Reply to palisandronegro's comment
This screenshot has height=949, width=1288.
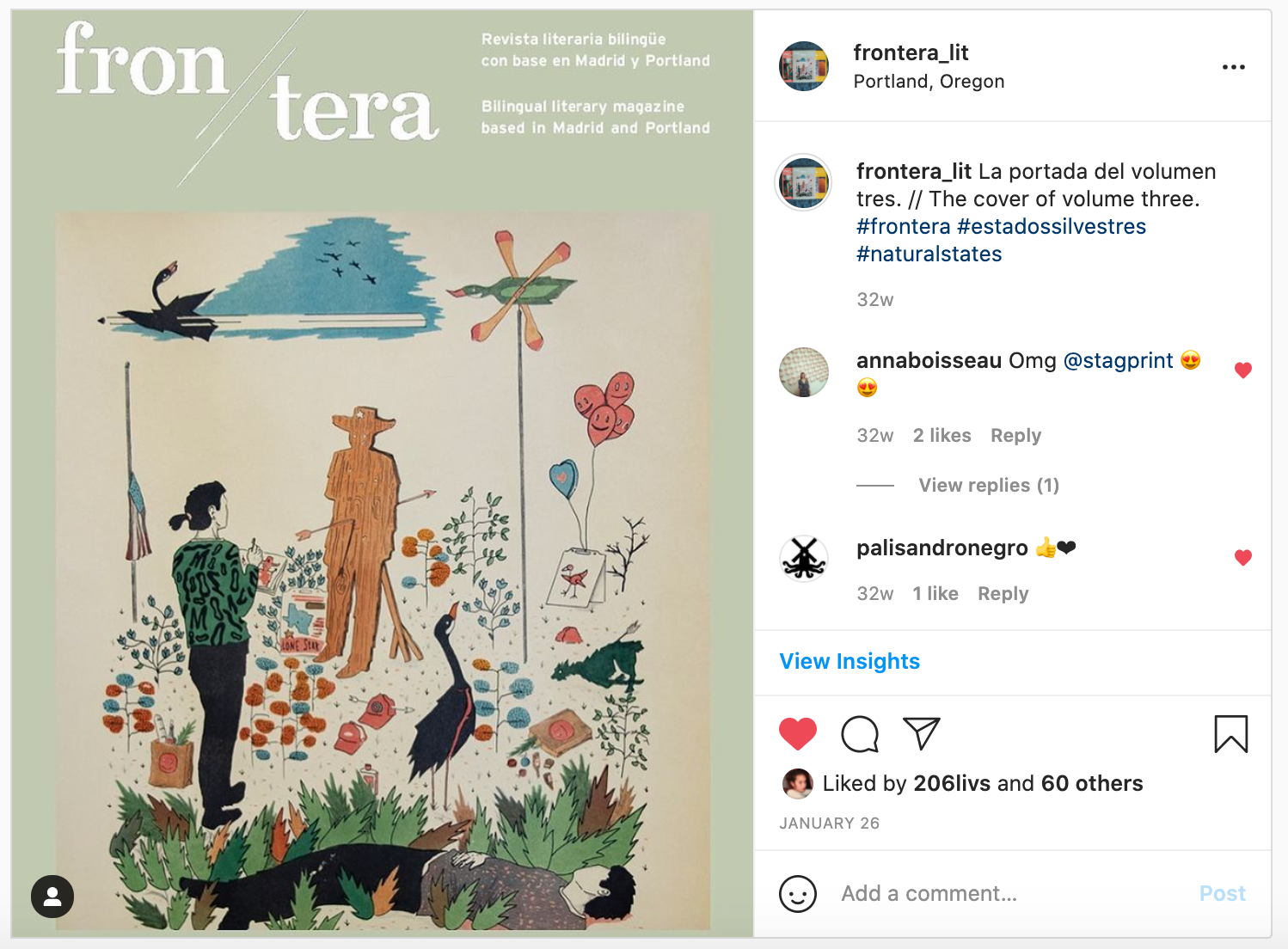click(1003, 594)
